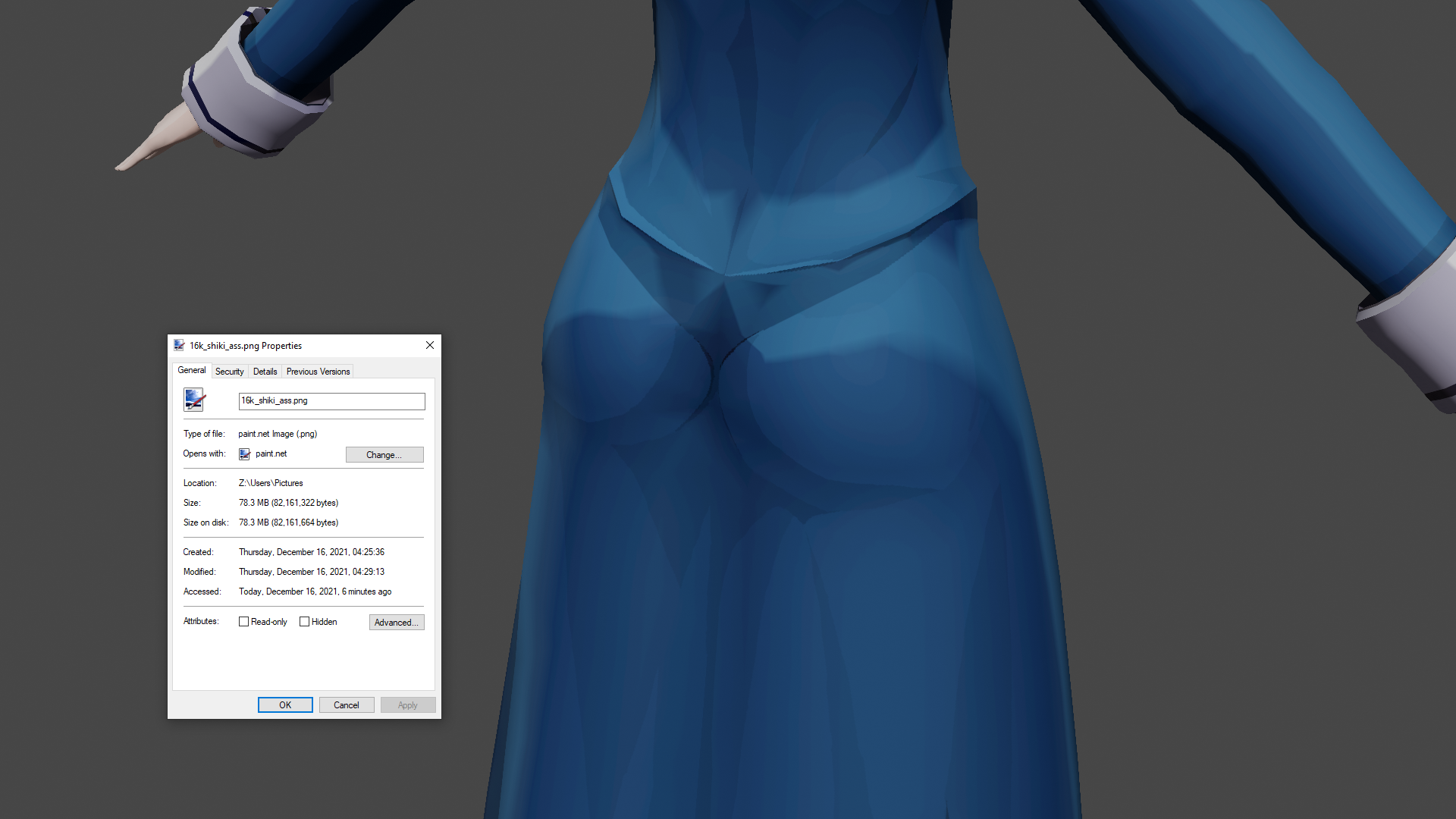The image size is (1456, 819).
Task: Click the greyed-out Apply button
Action: pyautogui.click(x=407, y=705)
